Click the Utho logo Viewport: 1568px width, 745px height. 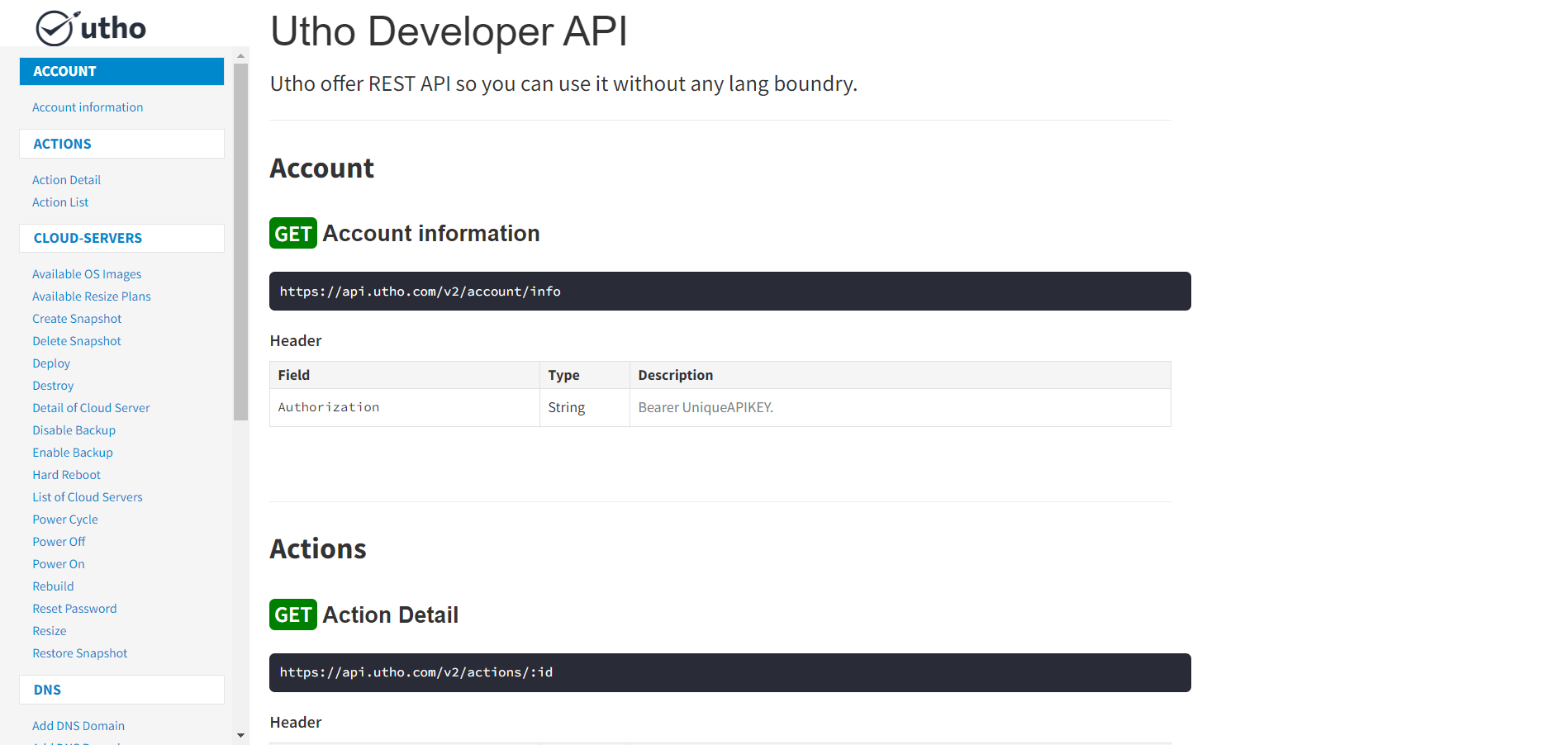pyautogui.click(x=91, y=28)
